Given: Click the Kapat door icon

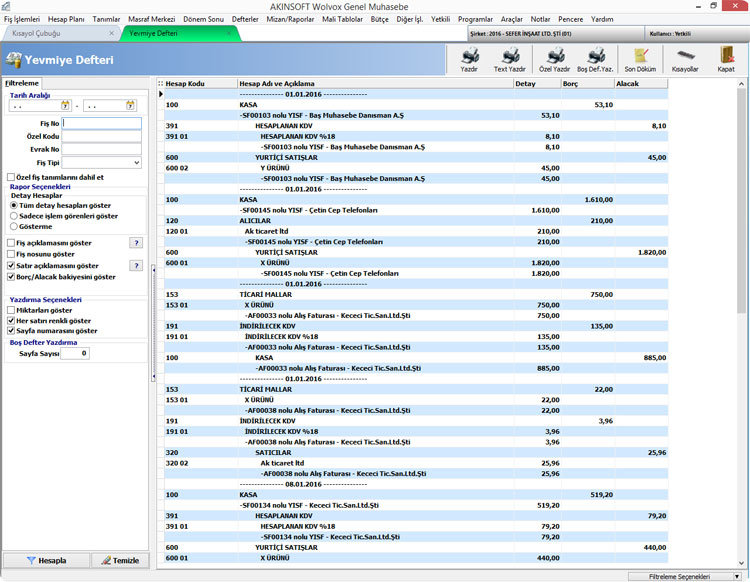Looking at the screenshot, I should coord(726,55).
